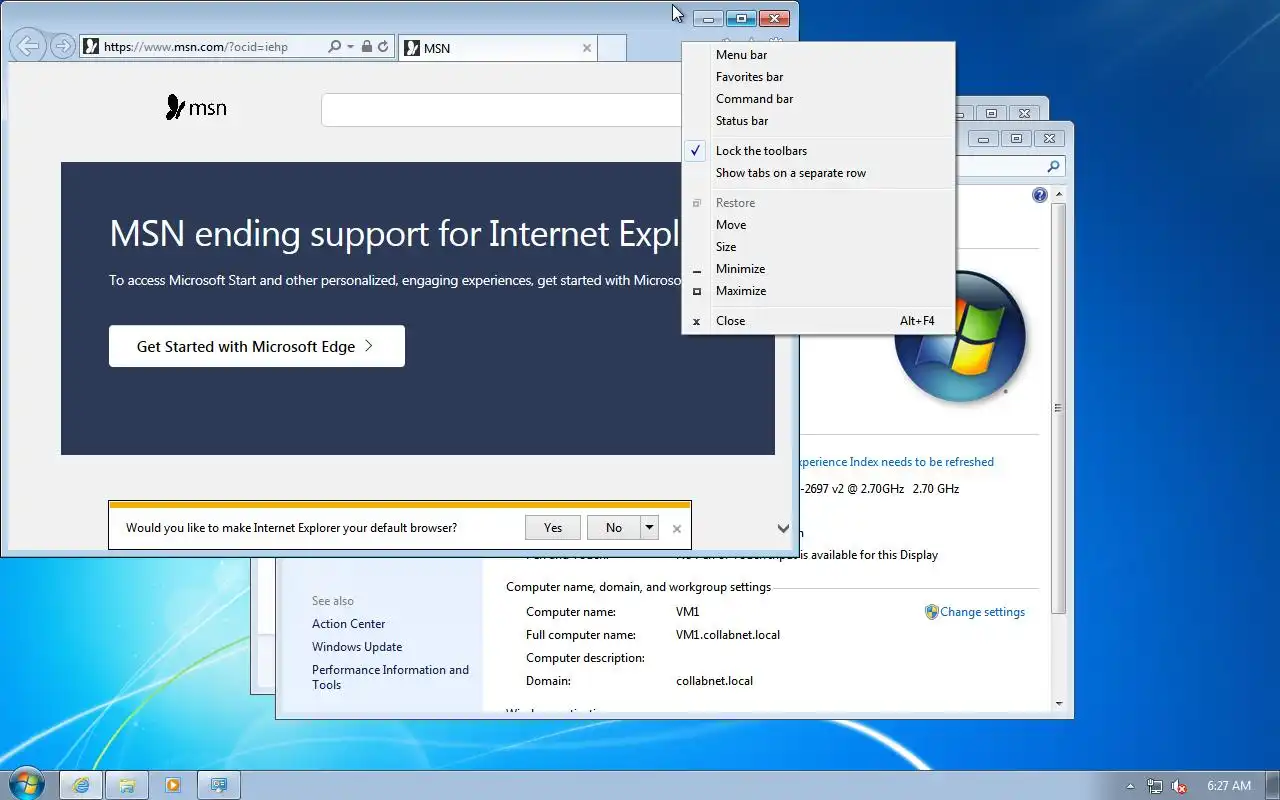The image size is (1280, 800).
Task: Toggle Status bar in the context menu
Action: coord(818,121)
